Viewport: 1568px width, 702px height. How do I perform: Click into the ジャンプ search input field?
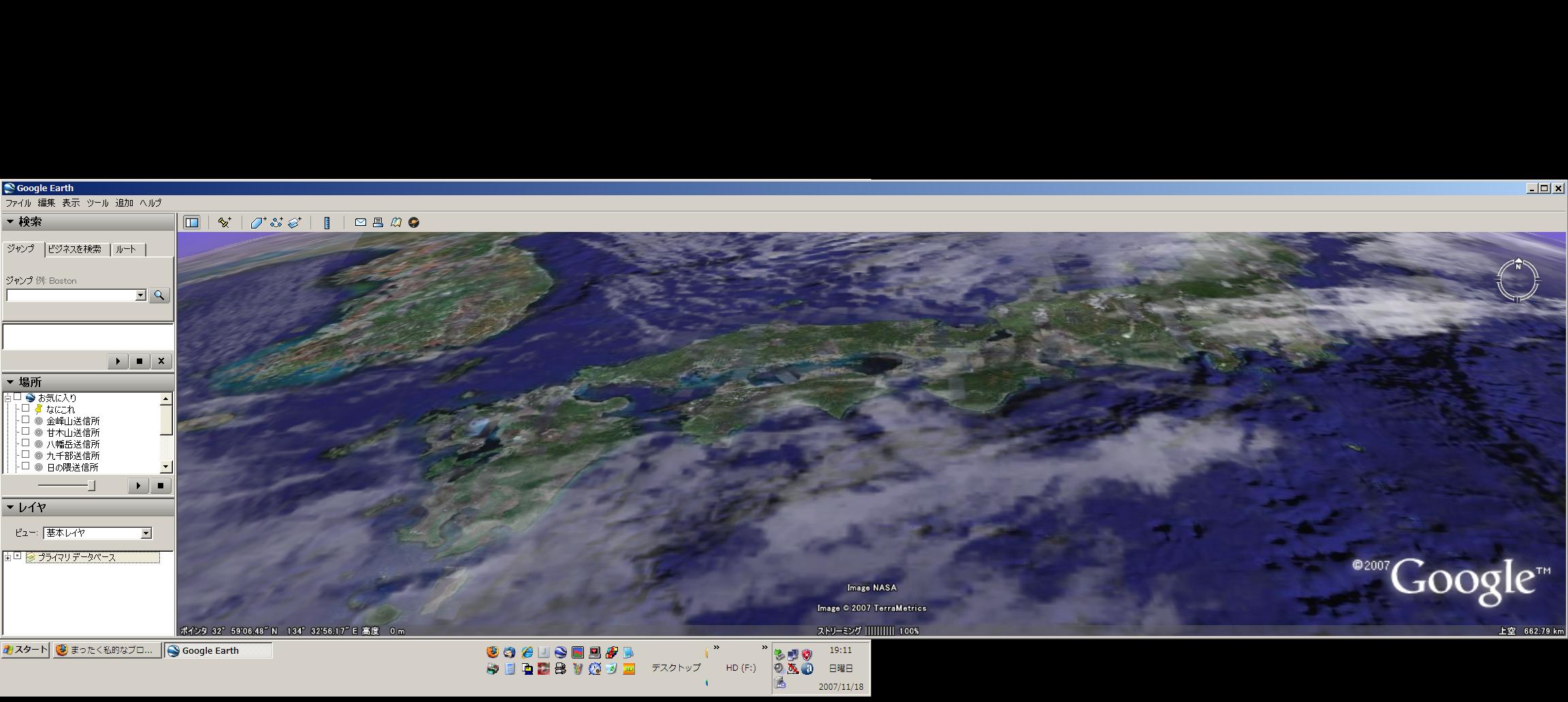coord(71,295)
